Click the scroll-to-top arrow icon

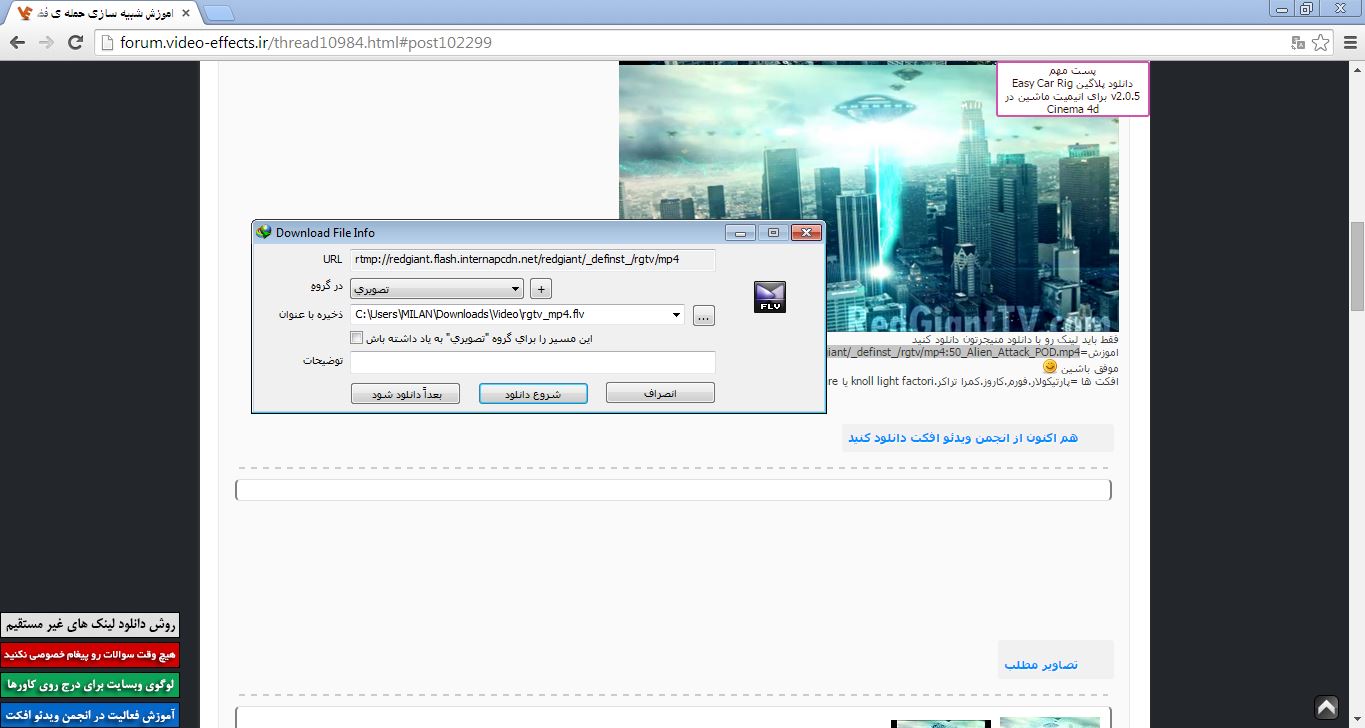pyautogui.click(x=1326, y=707)
